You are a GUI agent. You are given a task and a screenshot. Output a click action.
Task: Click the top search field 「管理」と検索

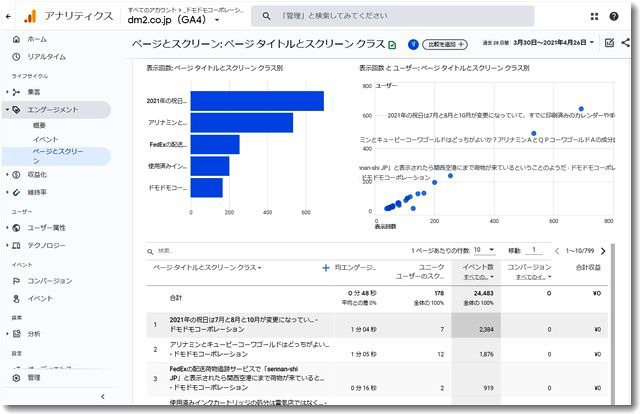click(x=392, y=16)
